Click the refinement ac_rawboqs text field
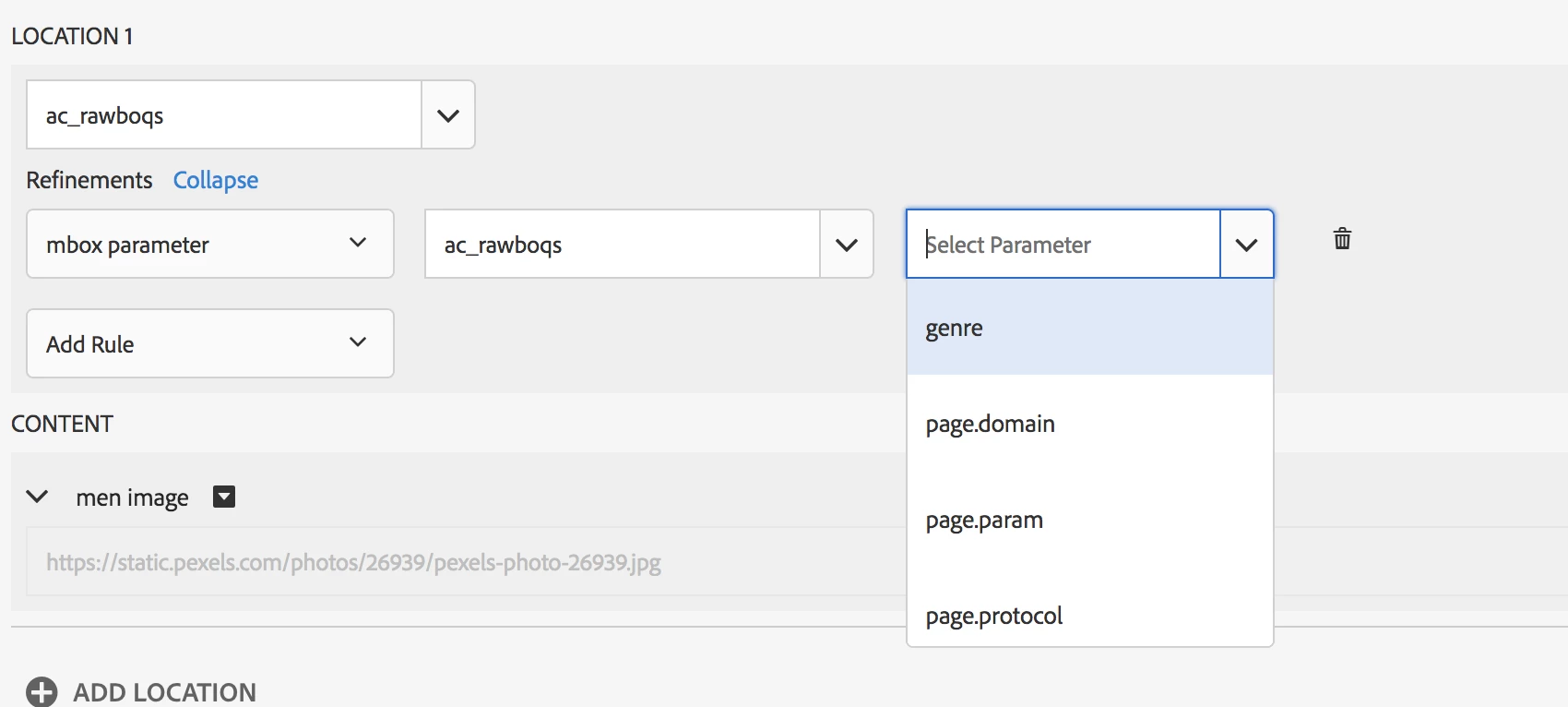This screenshot has height=707, width=1568. tap(623, 245)
